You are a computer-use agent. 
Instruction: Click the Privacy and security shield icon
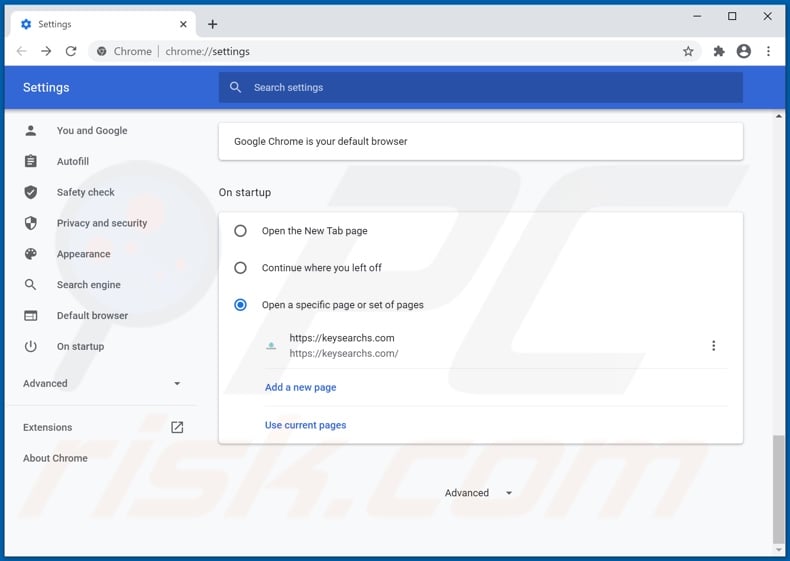pyautogui.click(x=31, y=223)
